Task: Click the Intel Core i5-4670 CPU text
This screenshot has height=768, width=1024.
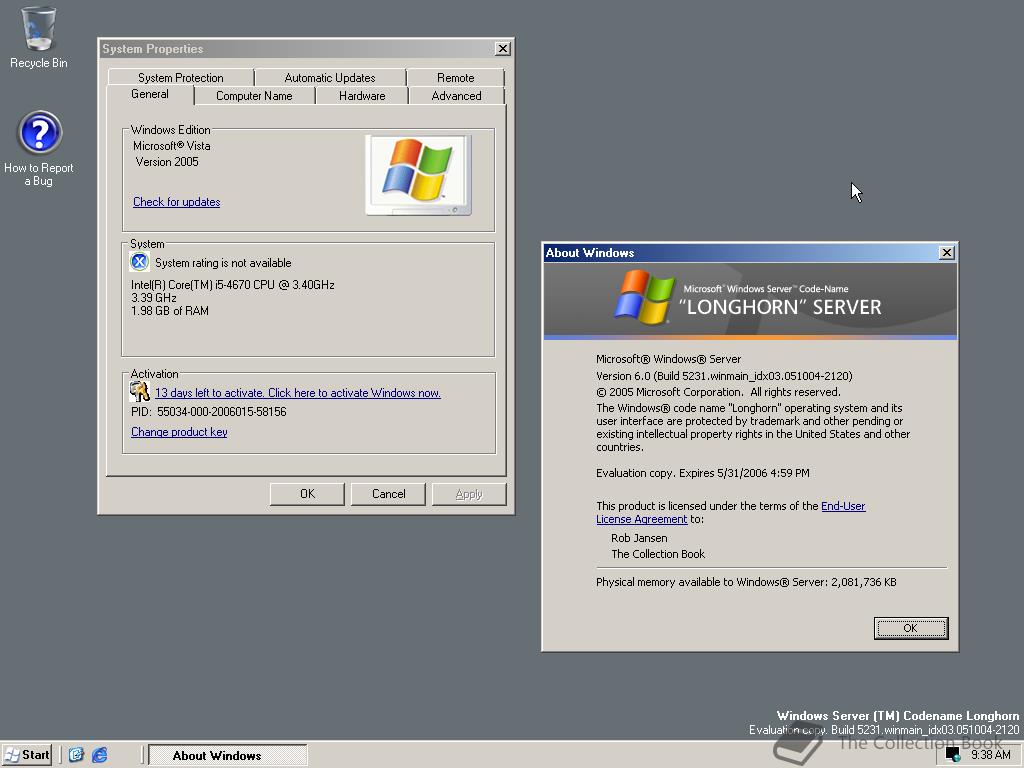Action: (x=232, y=285)
